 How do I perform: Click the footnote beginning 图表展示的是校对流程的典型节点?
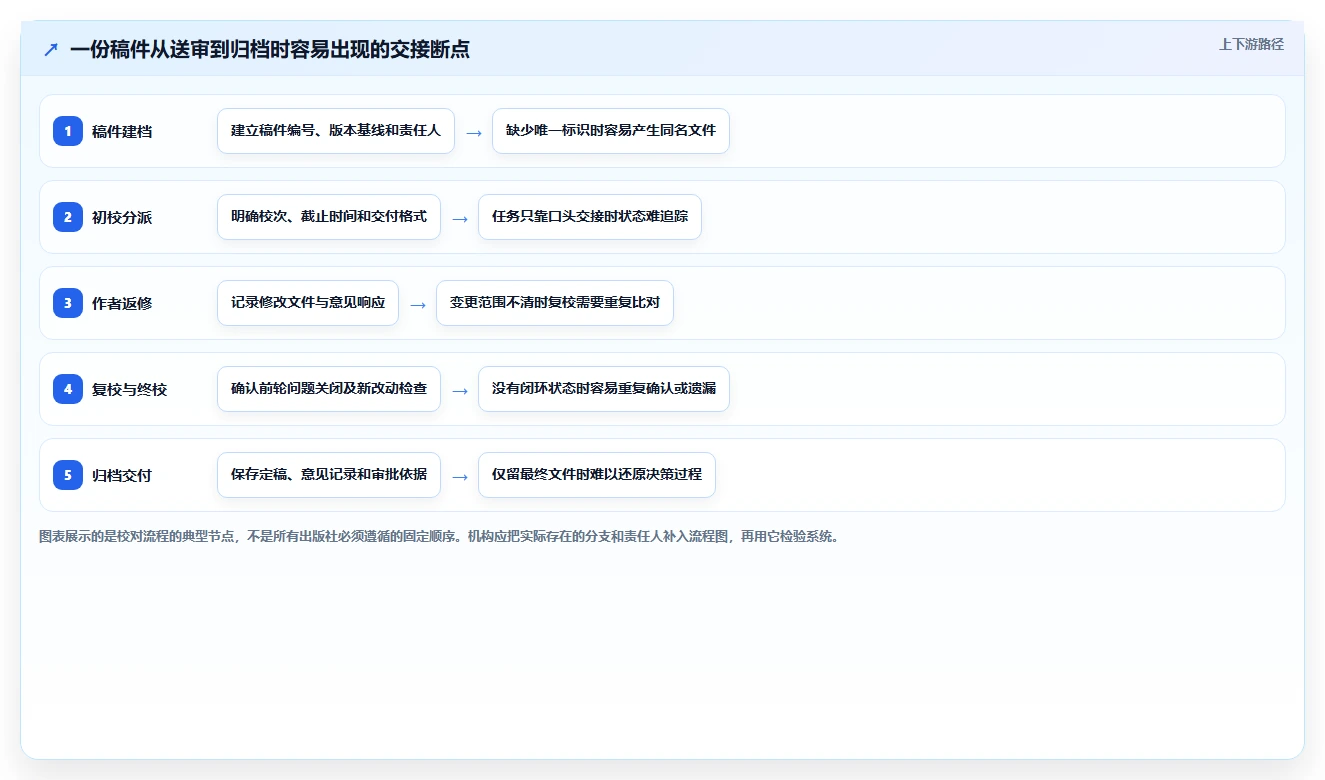[x=439, y=537]
